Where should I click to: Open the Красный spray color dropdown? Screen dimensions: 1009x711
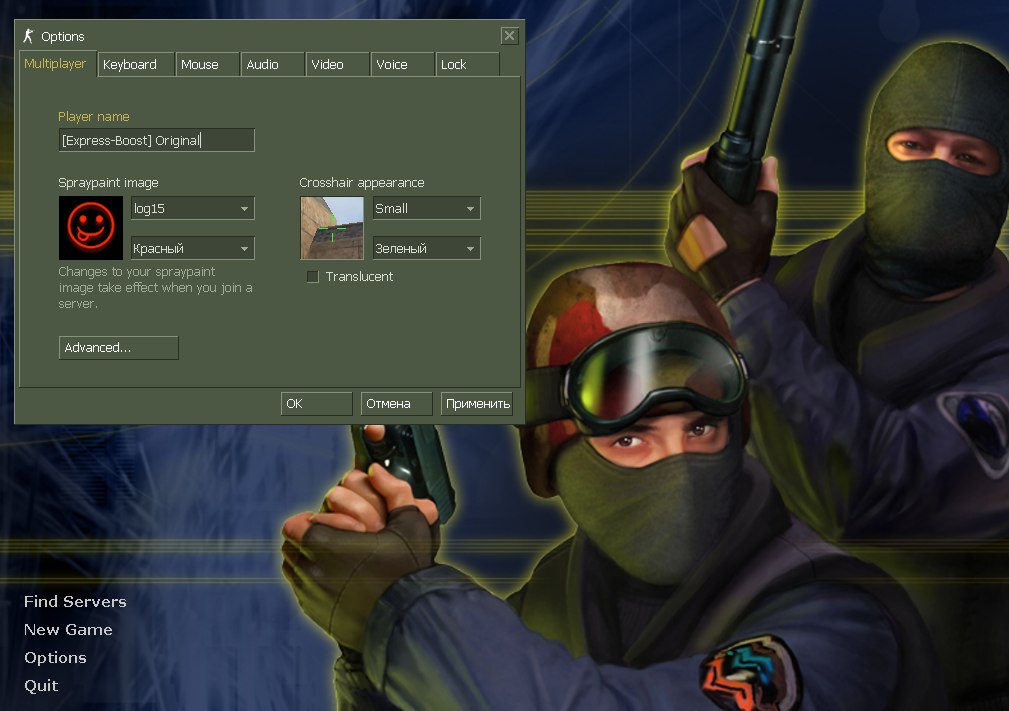[192, 248]
